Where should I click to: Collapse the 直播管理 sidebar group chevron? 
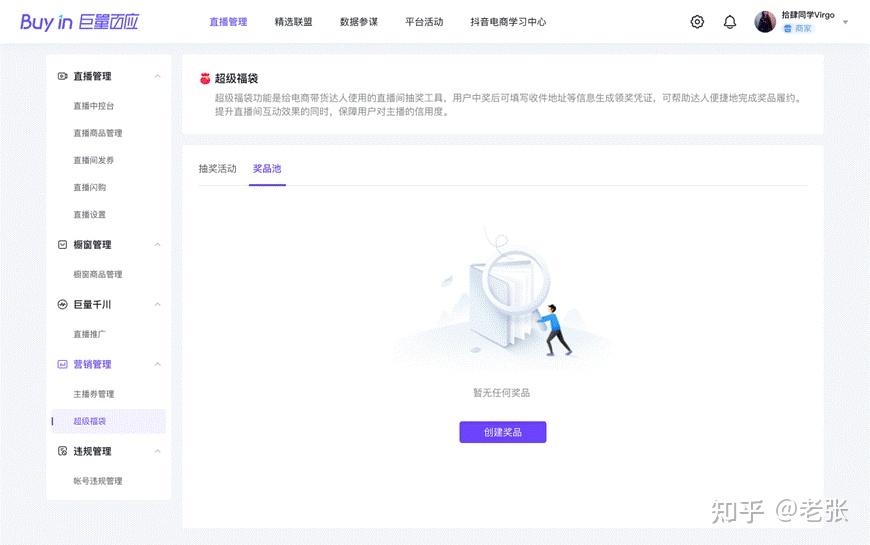[x=158, y=76]
